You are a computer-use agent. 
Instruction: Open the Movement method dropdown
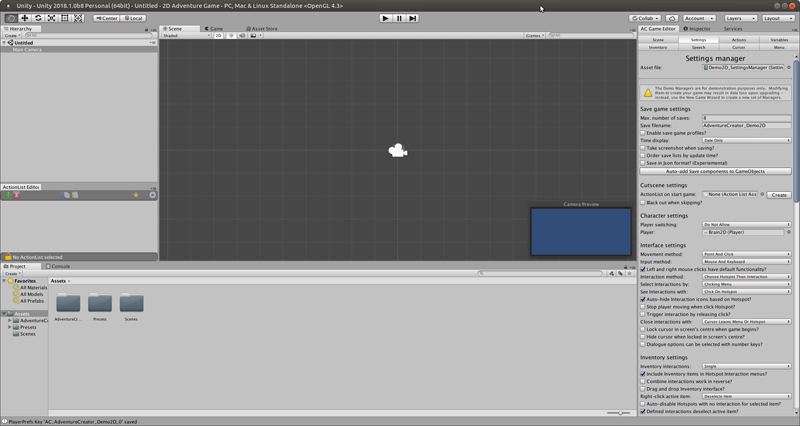point(746,254)
